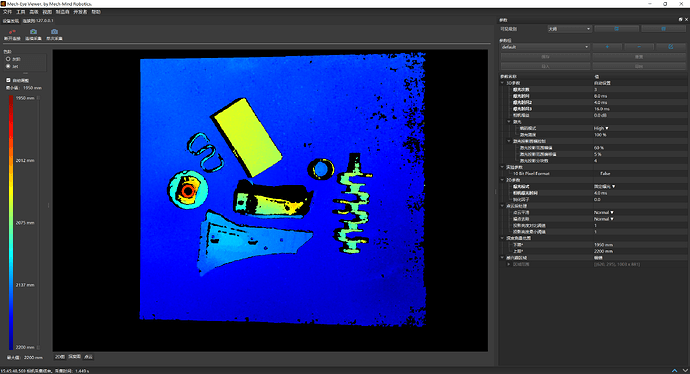The image size is (690, 374).
Task: Open the 'default' parameter group dropdown
Action: 545,47
